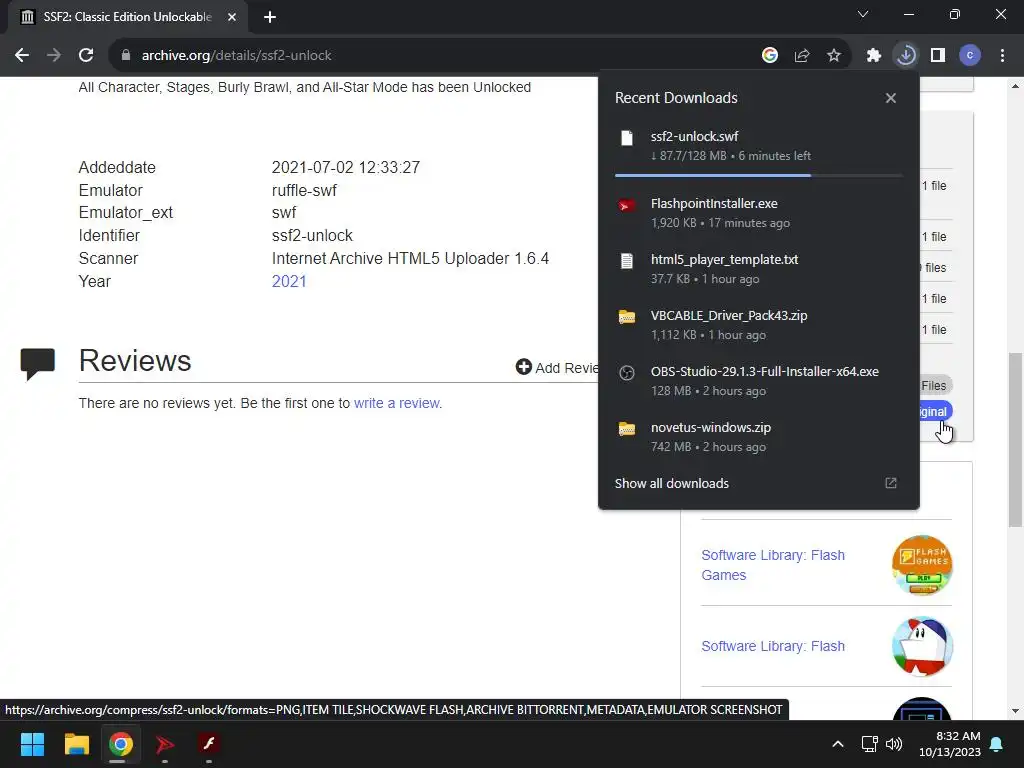Click the novetus zip folder icon
Image resolution: width=1024 pixels, height=768 pixels.
[627, 429]
